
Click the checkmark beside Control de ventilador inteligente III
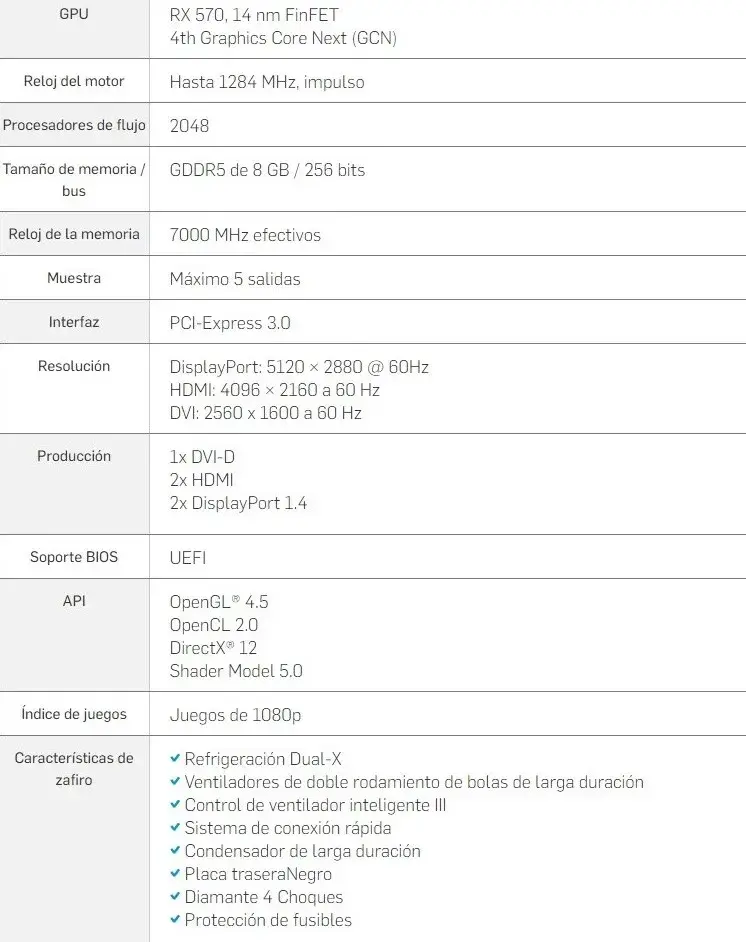(175, 804)
